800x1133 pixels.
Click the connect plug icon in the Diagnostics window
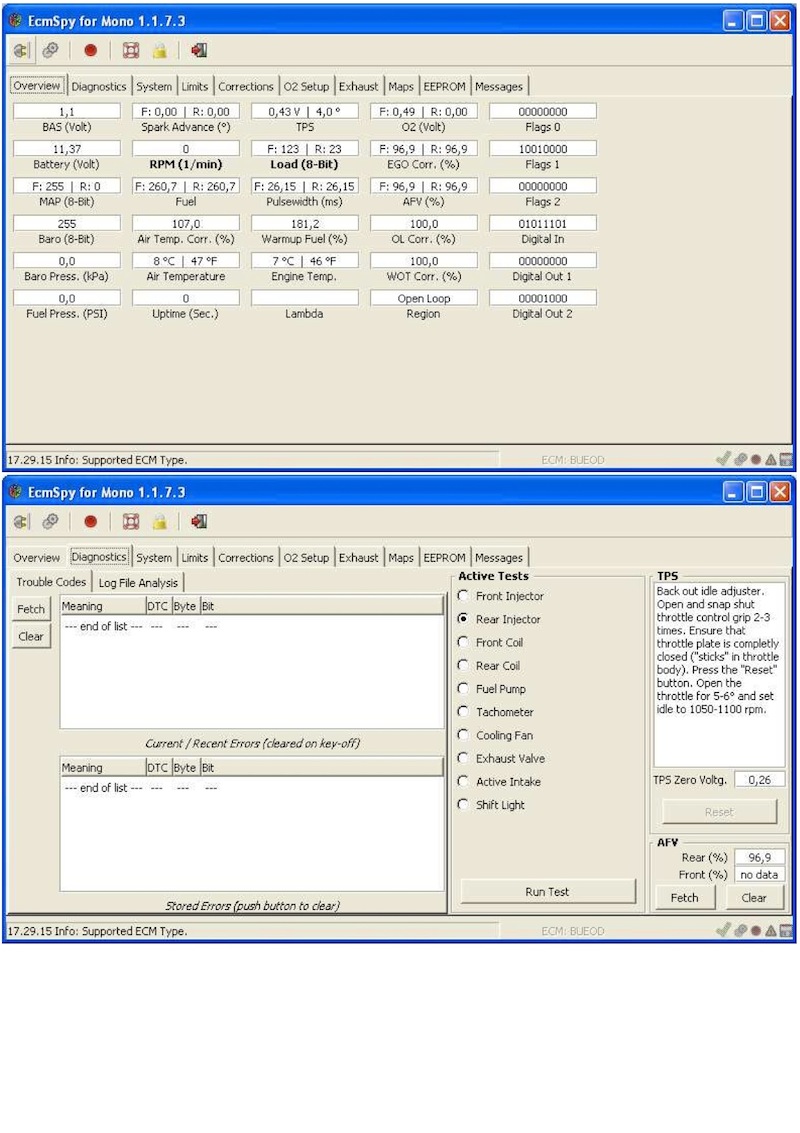pos(22,522)
